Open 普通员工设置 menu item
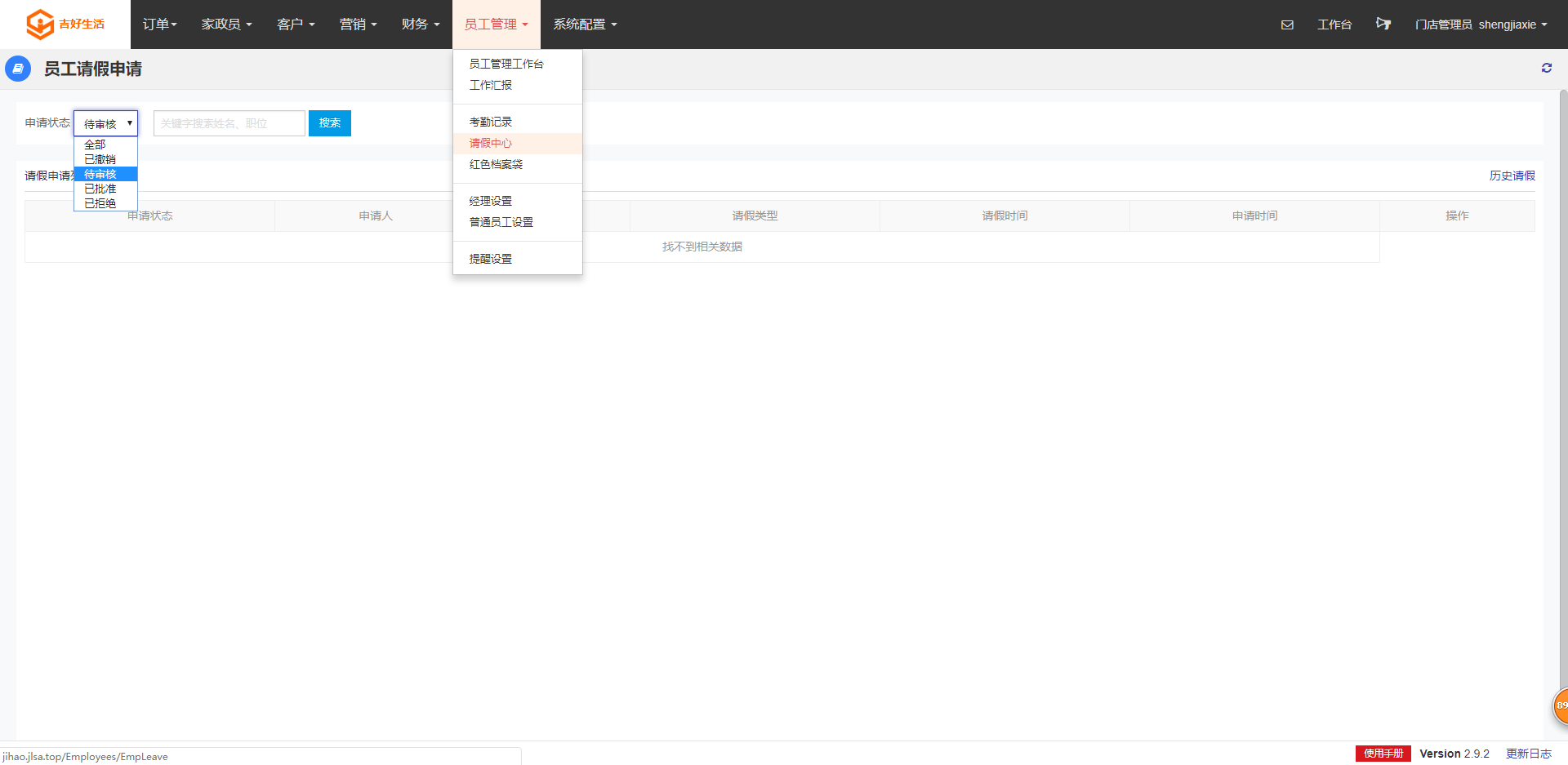Screen dimensions: 1568x765 point(518,222)
